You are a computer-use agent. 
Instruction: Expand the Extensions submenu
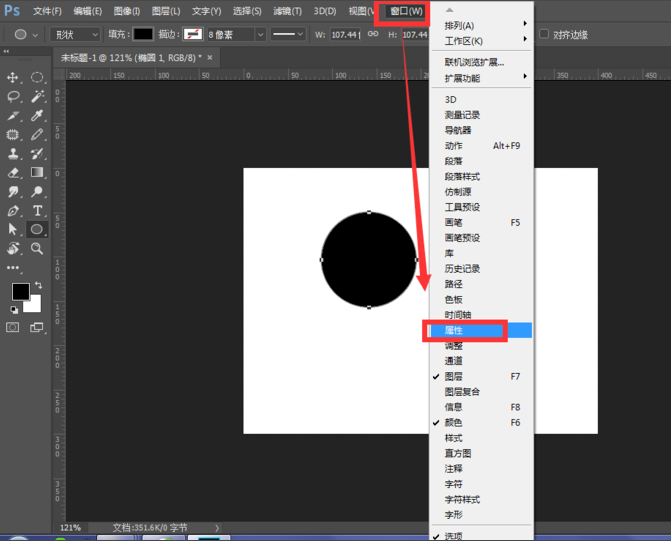pyautogui.click(x=481, y=78)
